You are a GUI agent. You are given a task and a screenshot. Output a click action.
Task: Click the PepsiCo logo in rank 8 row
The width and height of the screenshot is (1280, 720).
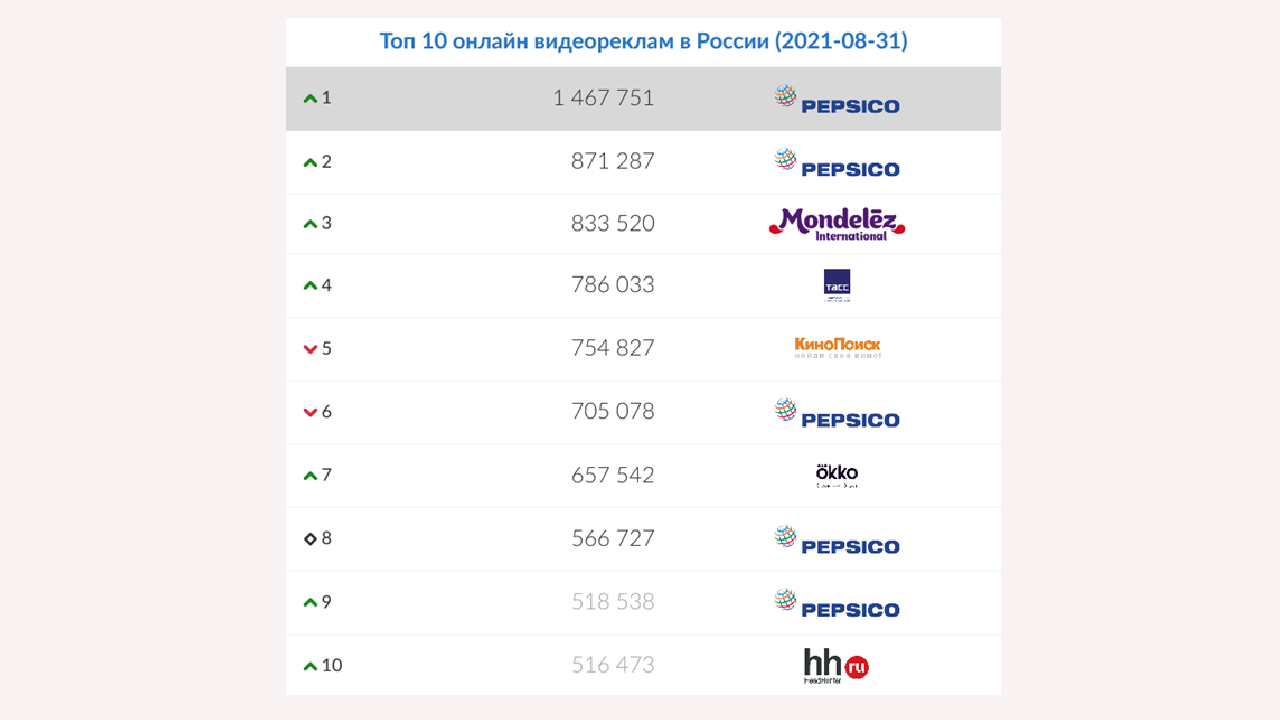coord(837,539)
